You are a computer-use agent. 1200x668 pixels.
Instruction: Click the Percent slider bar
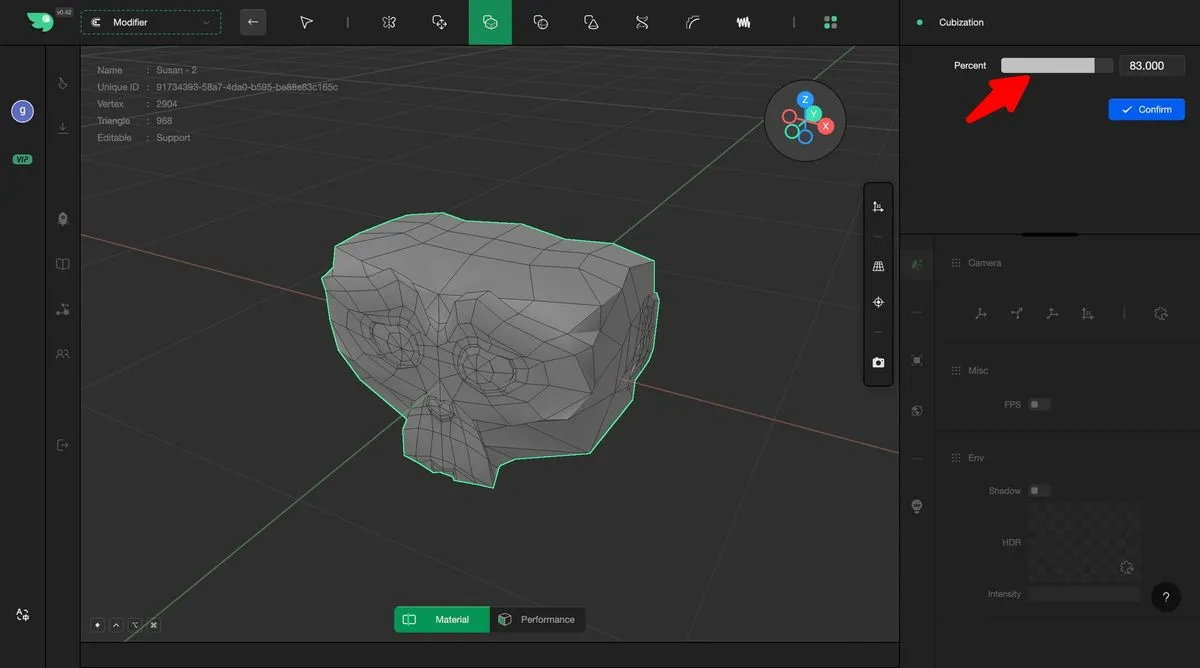[x=1057, y=66]
